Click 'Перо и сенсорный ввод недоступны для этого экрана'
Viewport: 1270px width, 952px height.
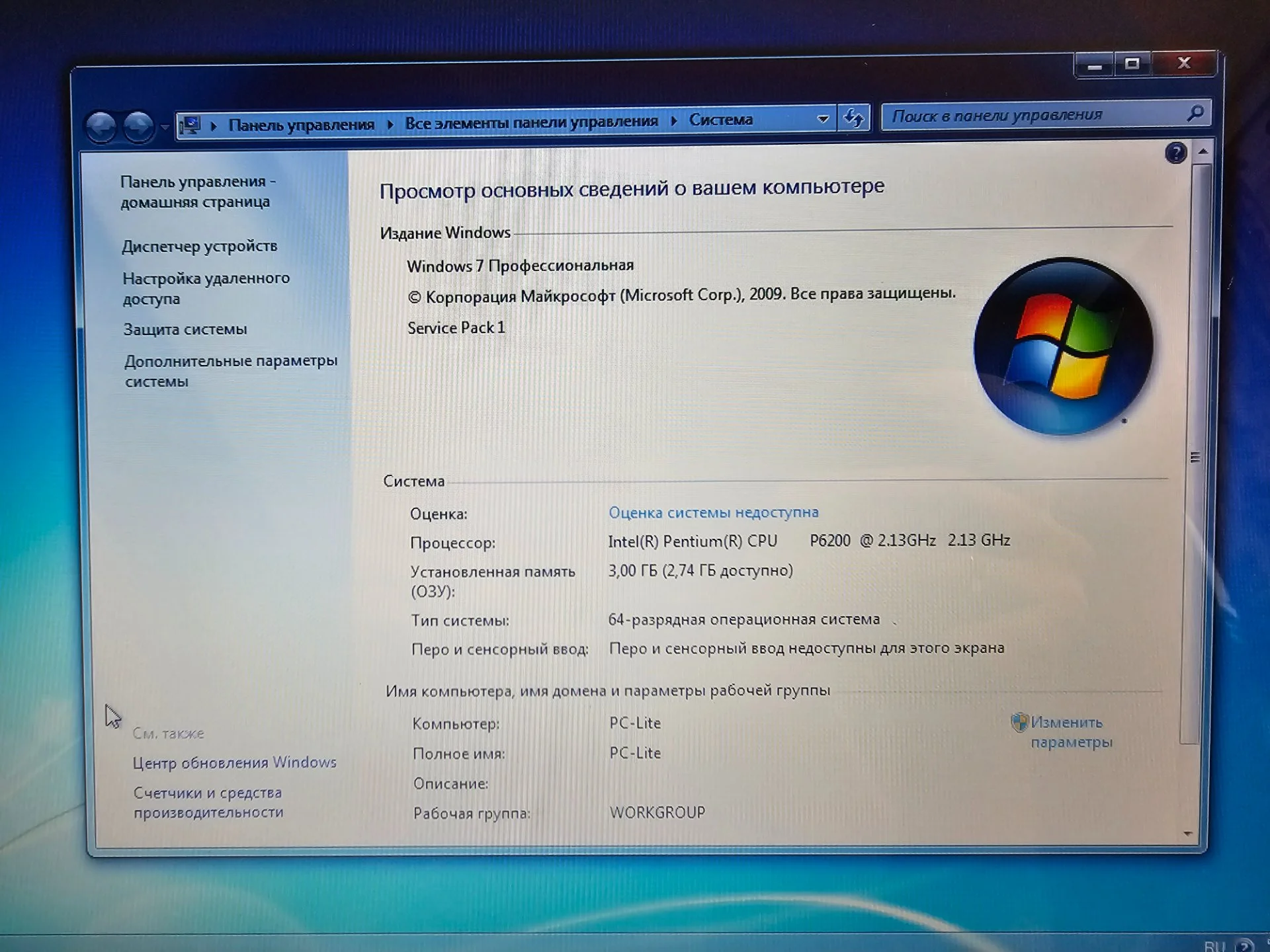[x=806, y=649]
